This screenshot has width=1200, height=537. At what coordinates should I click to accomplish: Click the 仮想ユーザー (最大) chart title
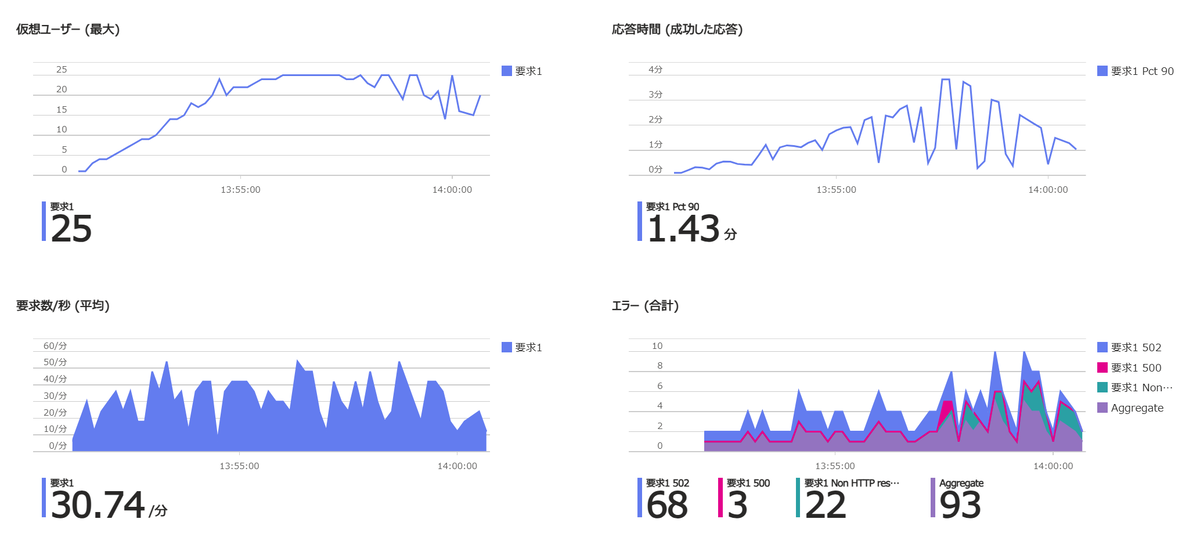click(x=68, y=30)
